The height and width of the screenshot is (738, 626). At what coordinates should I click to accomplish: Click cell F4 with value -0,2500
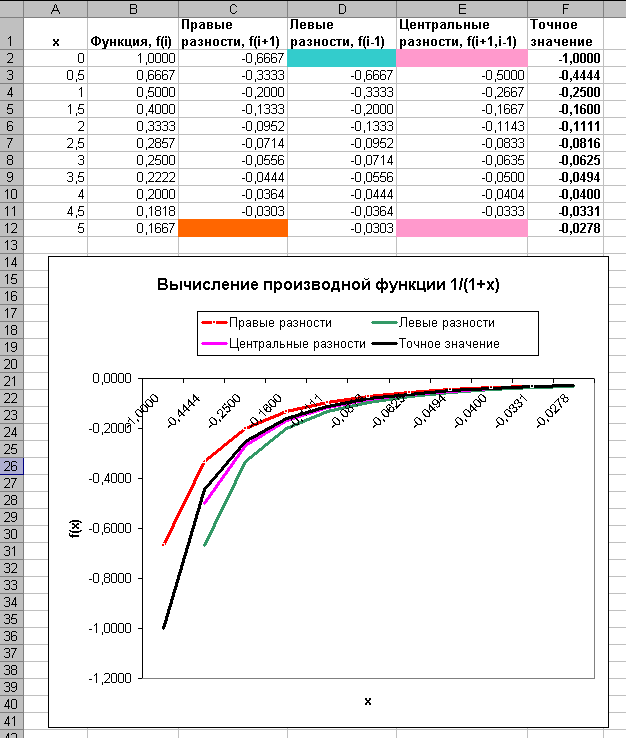pos(565,92)
